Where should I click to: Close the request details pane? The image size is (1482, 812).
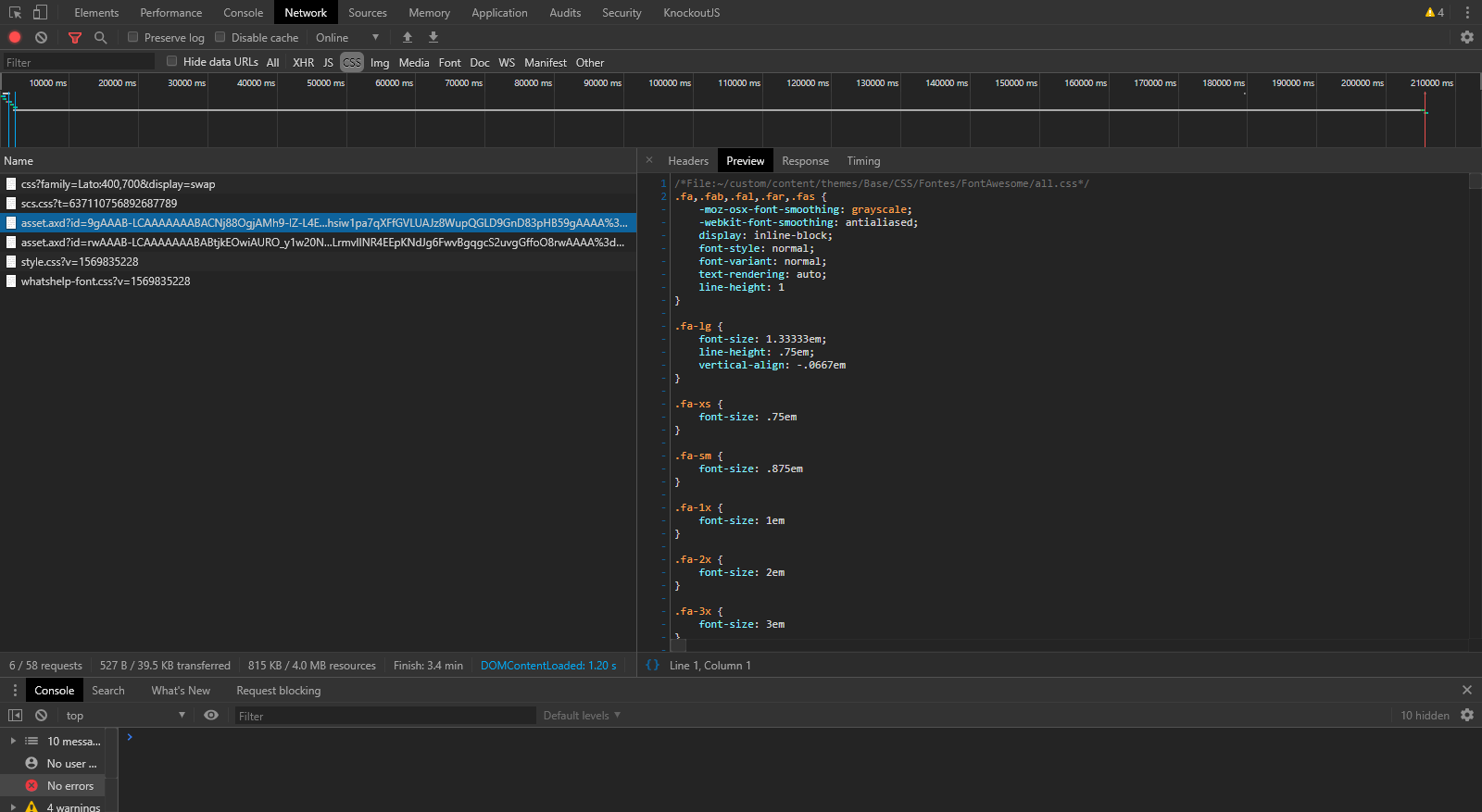[649, 160]
